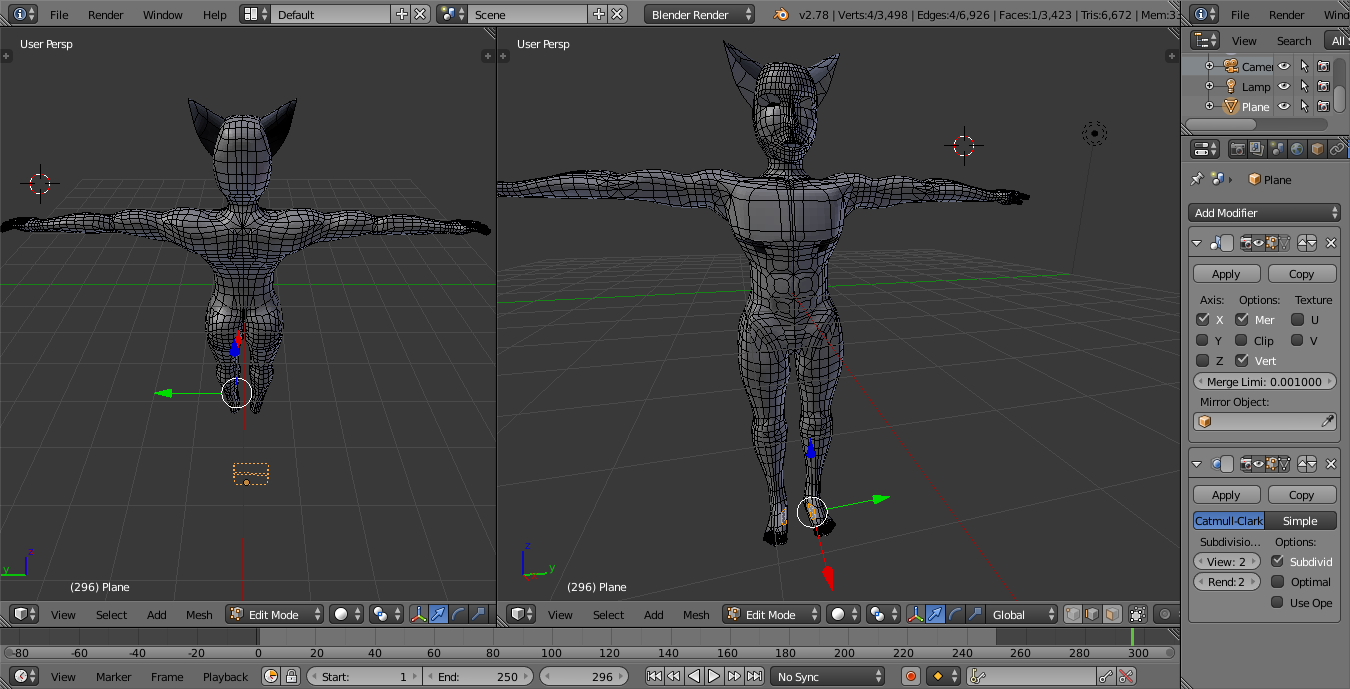Open the Global orientation dropdown
The width and height of the screenshot is (1350, 689).
[1022, 614]
